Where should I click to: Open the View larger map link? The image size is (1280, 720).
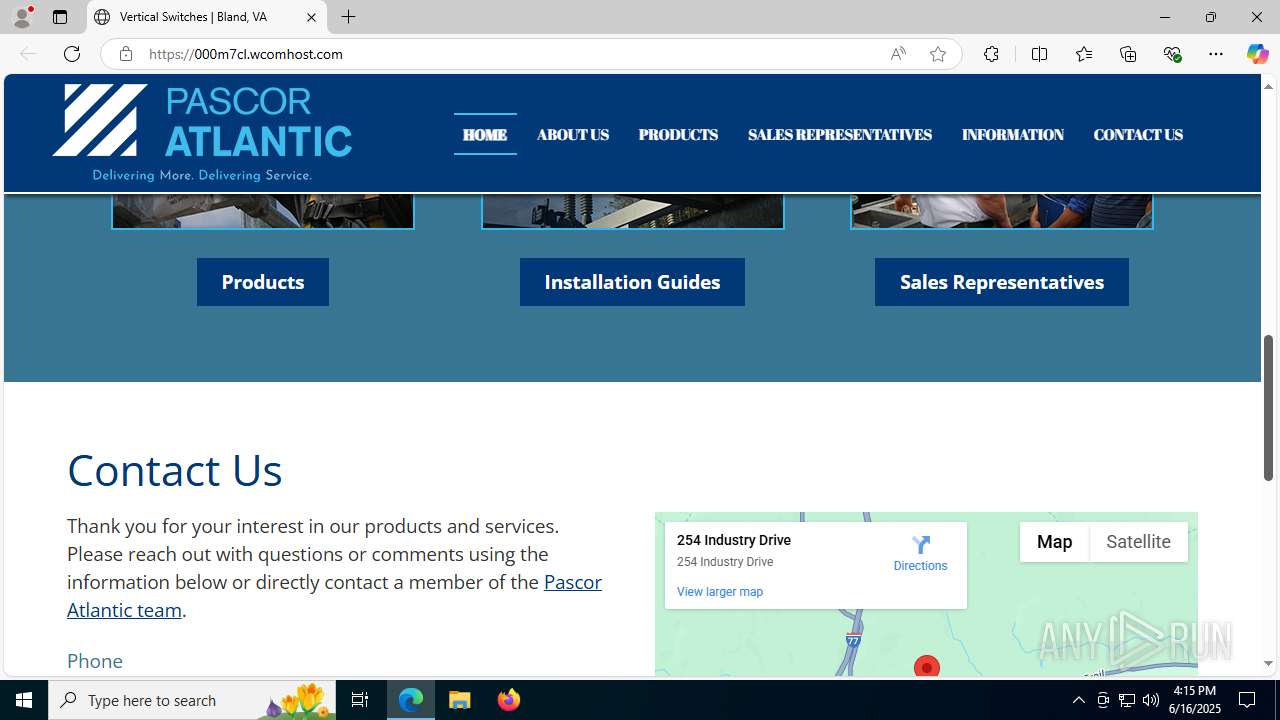point(720,592)
